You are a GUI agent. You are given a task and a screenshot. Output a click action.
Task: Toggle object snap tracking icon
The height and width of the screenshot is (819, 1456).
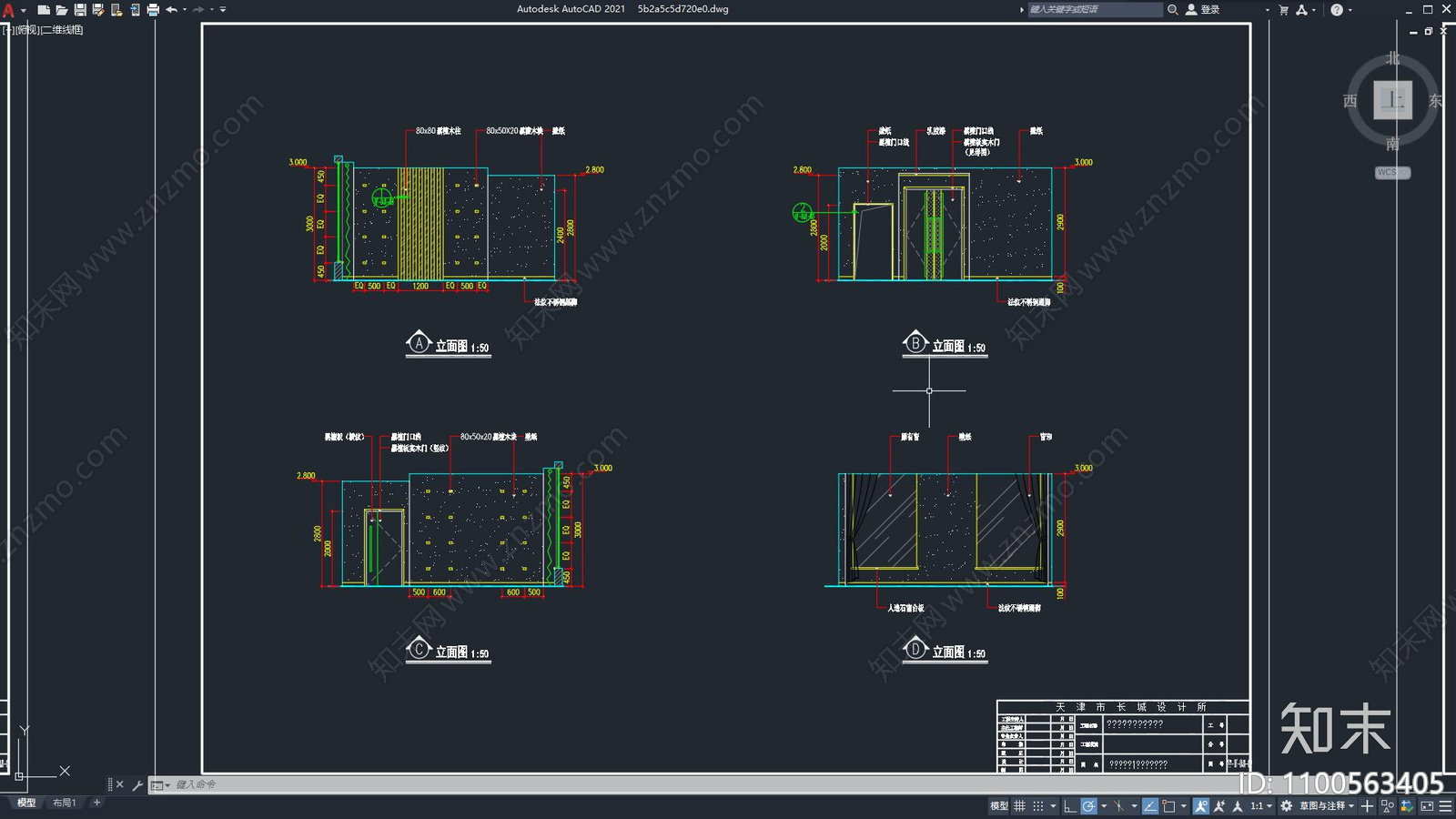(x=1150, y=806)
